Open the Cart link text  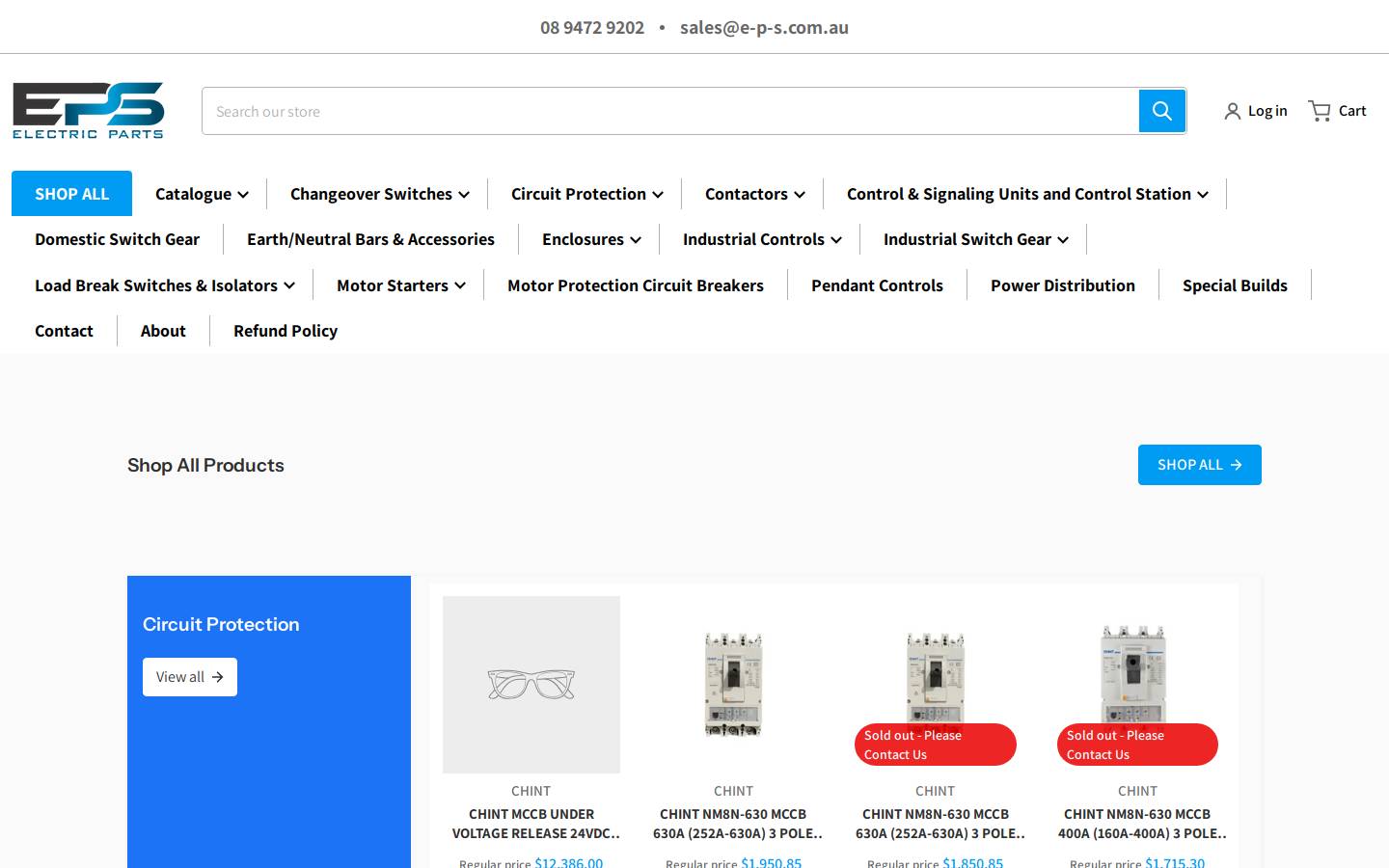click(x=1351, y=111)
